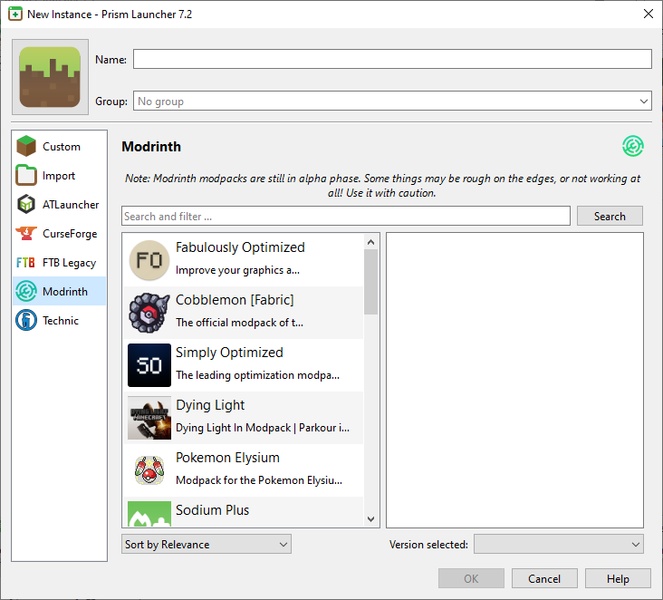Open the Group combo box
The height and width of the screenshot is (600, 663).
[392, 101]
